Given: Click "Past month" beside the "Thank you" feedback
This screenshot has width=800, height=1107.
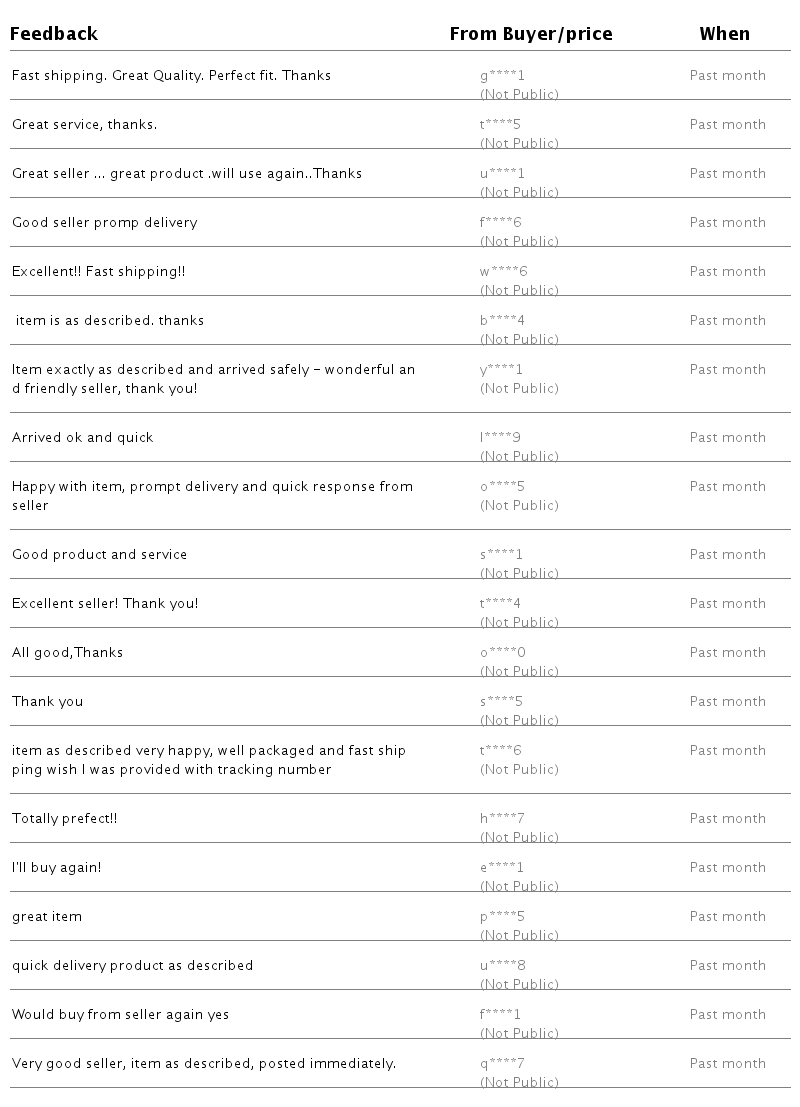Looking at the screenshot, I should pyautogui.click(x=727, y=702).
